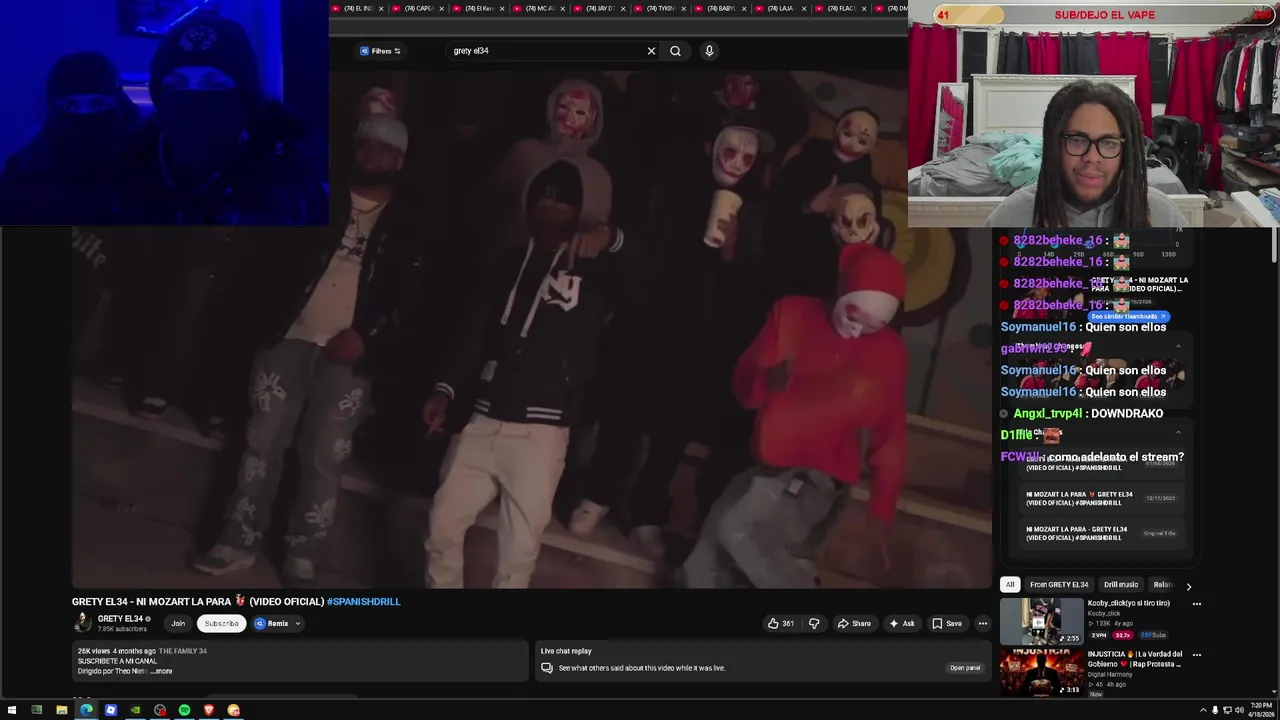Screen dimensions: 1280x720
Task: Select the 'Drill music' chip
Action: (x=1121, y=585)
